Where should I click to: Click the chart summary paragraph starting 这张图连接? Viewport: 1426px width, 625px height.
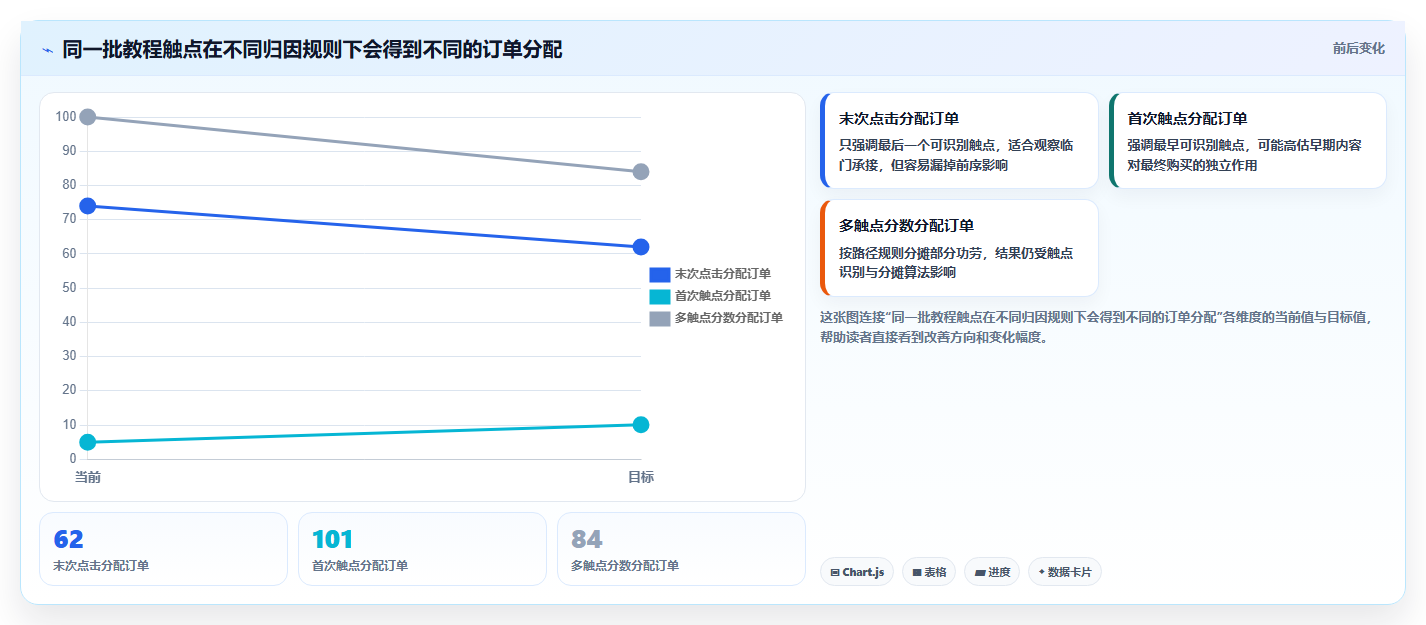(x=1097, y=327)
